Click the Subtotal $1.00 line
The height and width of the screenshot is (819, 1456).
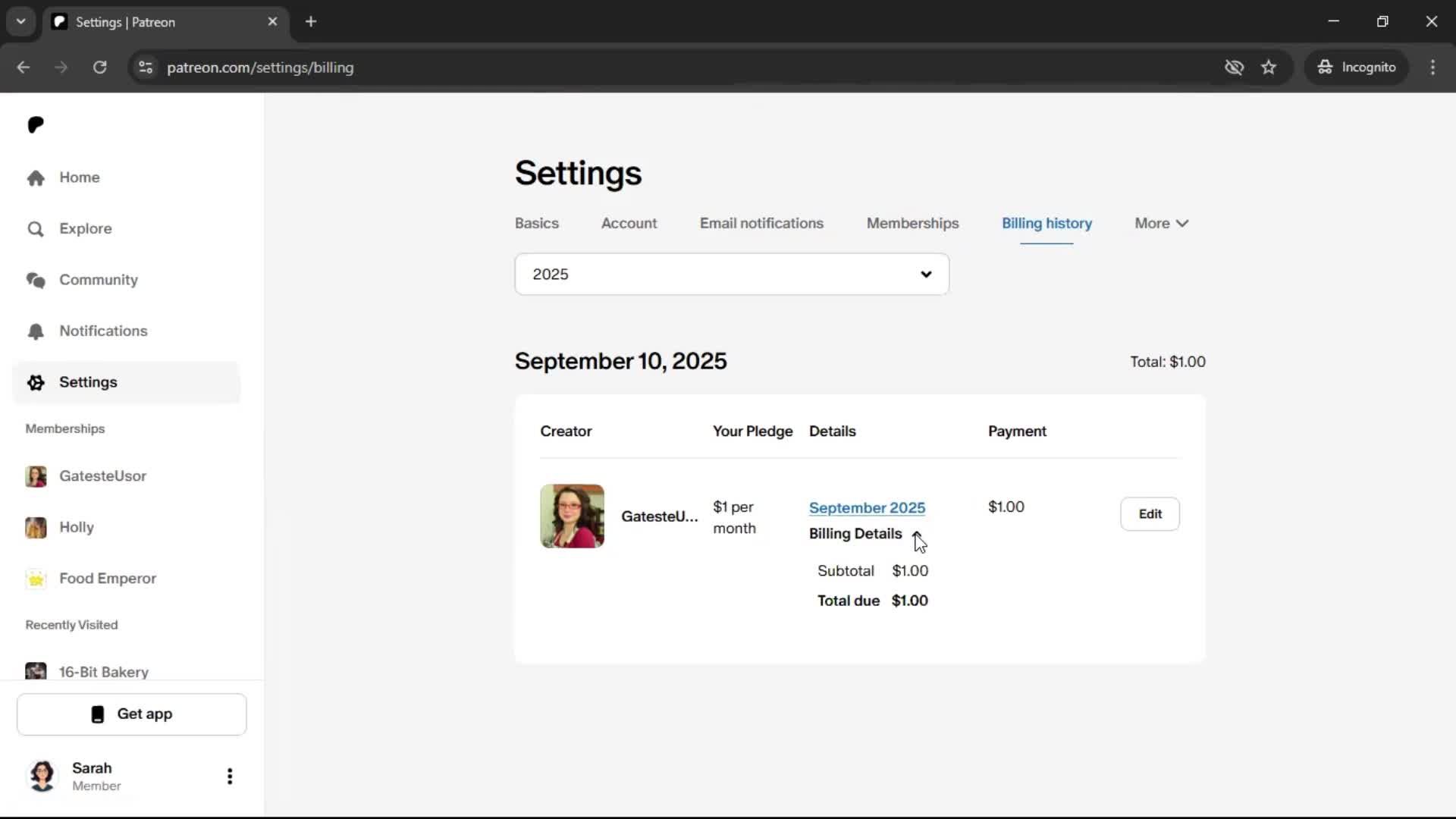[873, 571]
